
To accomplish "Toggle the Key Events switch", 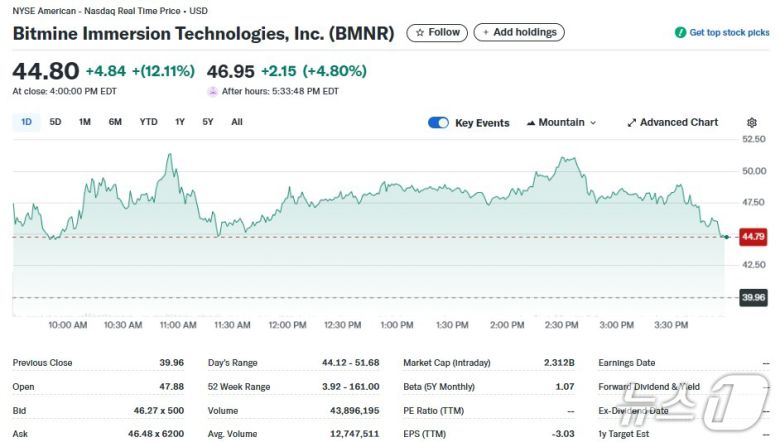I will (438, 123).
